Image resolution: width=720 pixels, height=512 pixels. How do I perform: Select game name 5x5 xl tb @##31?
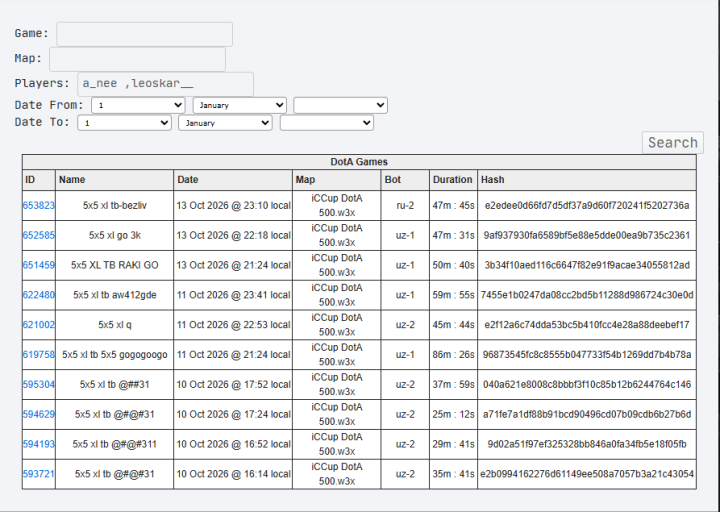click(115, 385)
